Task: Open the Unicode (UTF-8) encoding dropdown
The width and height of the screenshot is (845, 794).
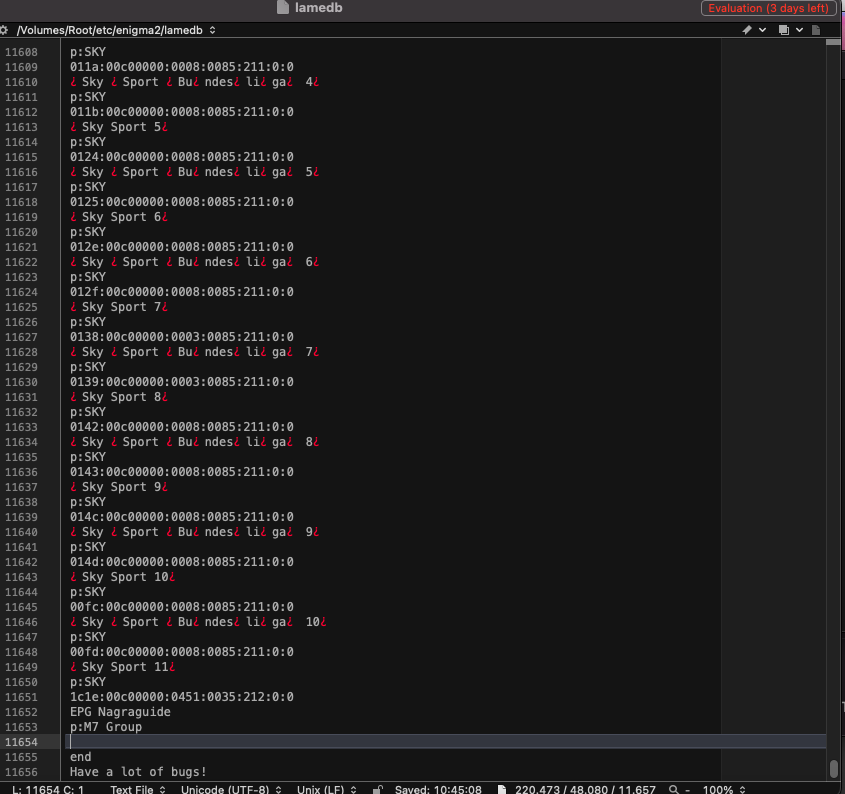Action: pyautogui.click(x=230, y=789)
